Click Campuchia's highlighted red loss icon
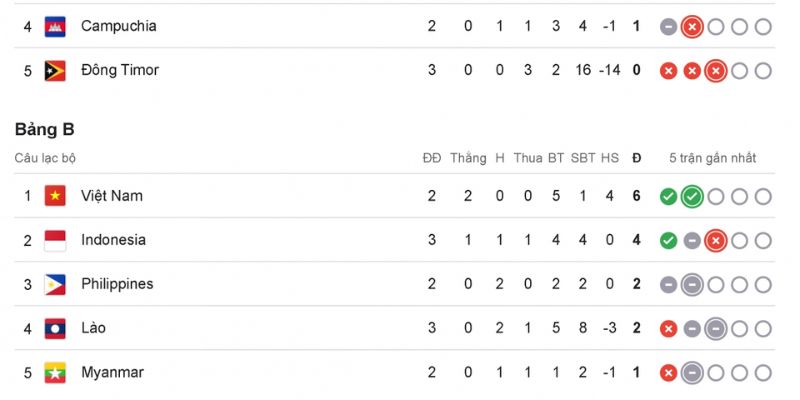The image size is (800, 400). coord(692,27)
